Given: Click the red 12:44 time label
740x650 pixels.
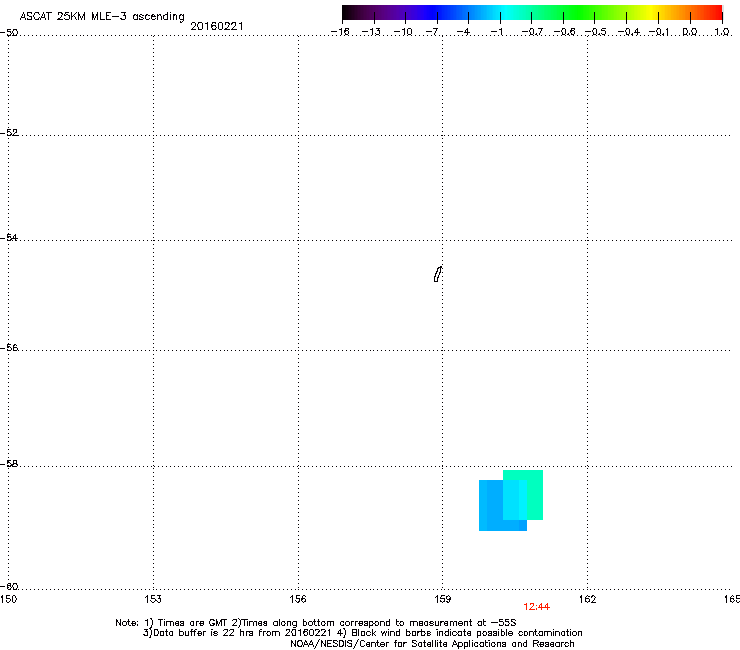Looking at the screenshot, I should 536,607.
